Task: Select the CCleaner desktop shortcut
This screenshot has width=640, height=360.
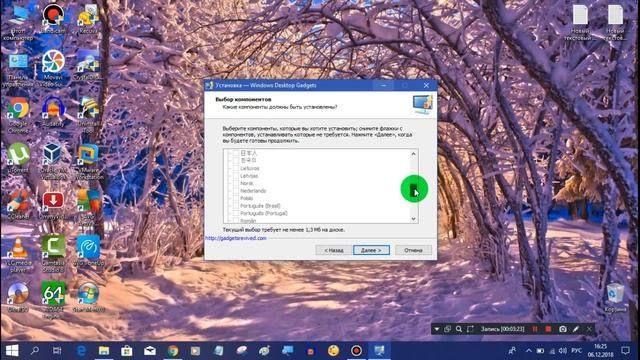Action: [x=18, y=205]
